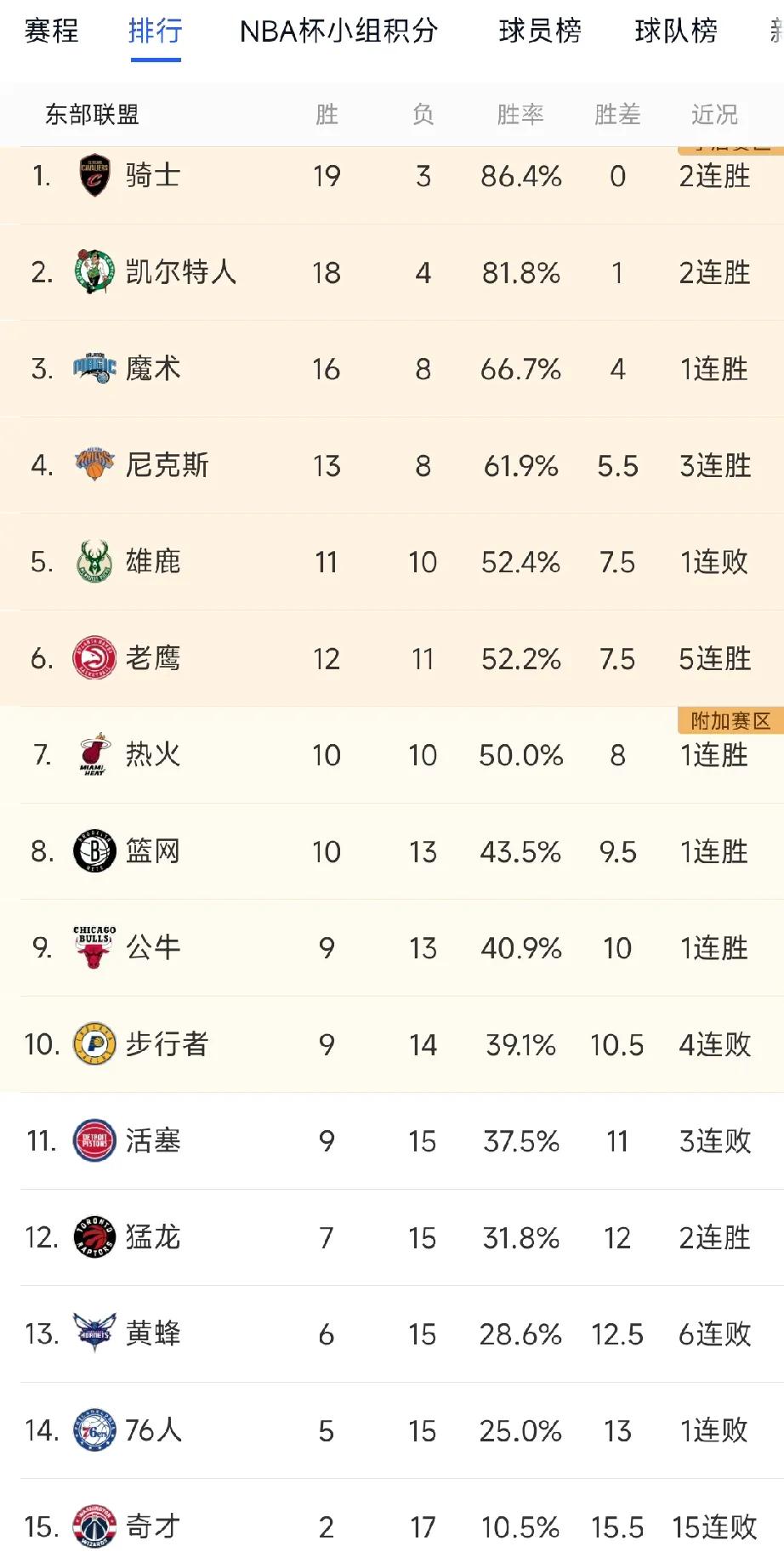Tap the Miami Heat logo

click(94, 754)
